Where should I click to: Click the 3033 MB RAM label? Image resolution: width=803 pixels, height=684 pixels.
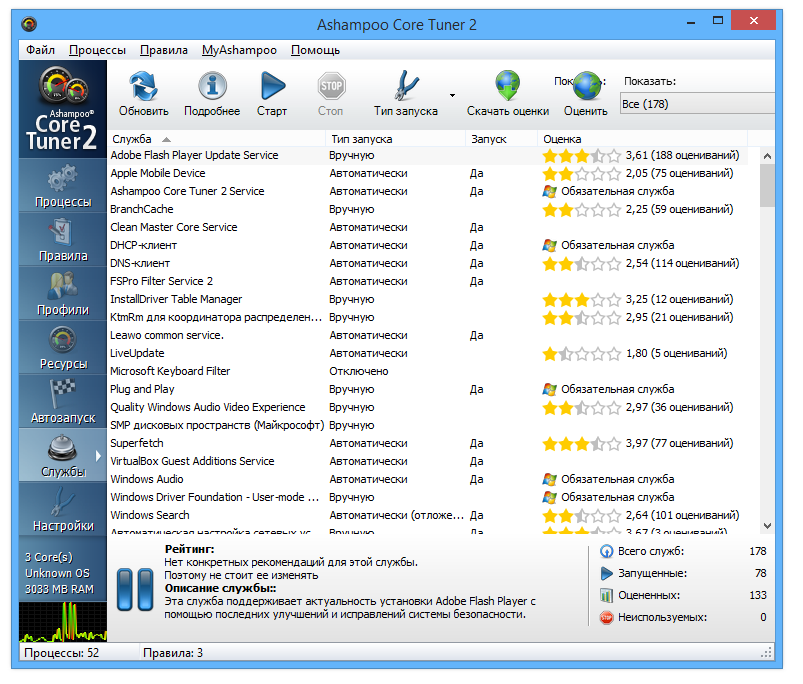(x=59, y=589)
